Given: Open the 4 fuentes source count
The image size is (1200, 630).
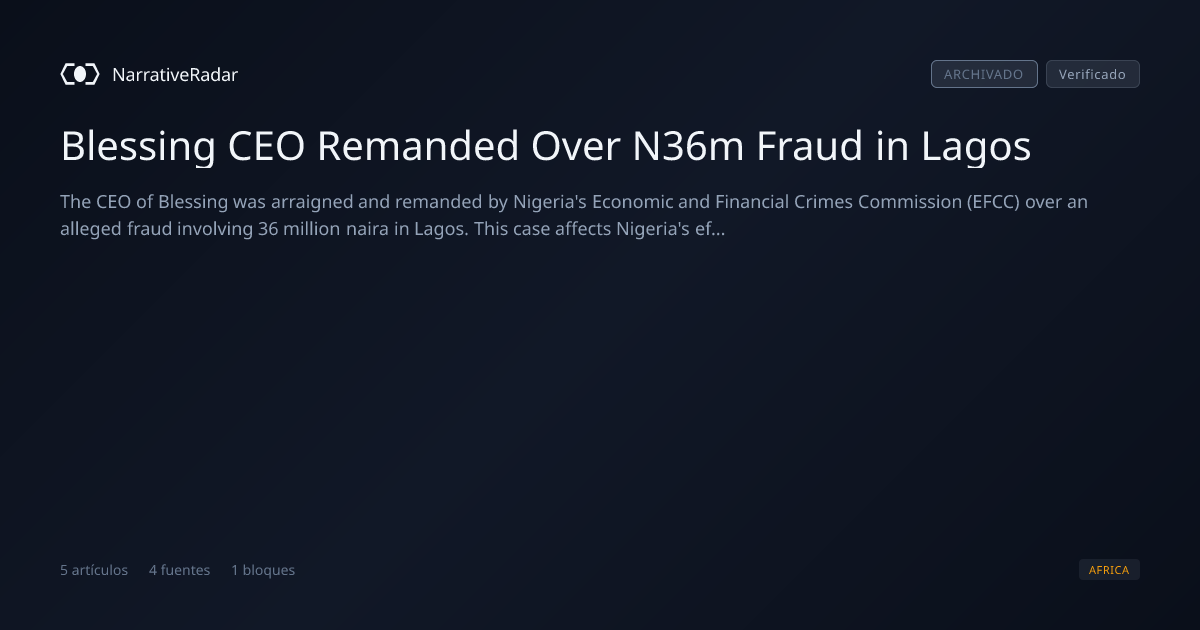Looking at the screenshot, I should coord(180,570).
